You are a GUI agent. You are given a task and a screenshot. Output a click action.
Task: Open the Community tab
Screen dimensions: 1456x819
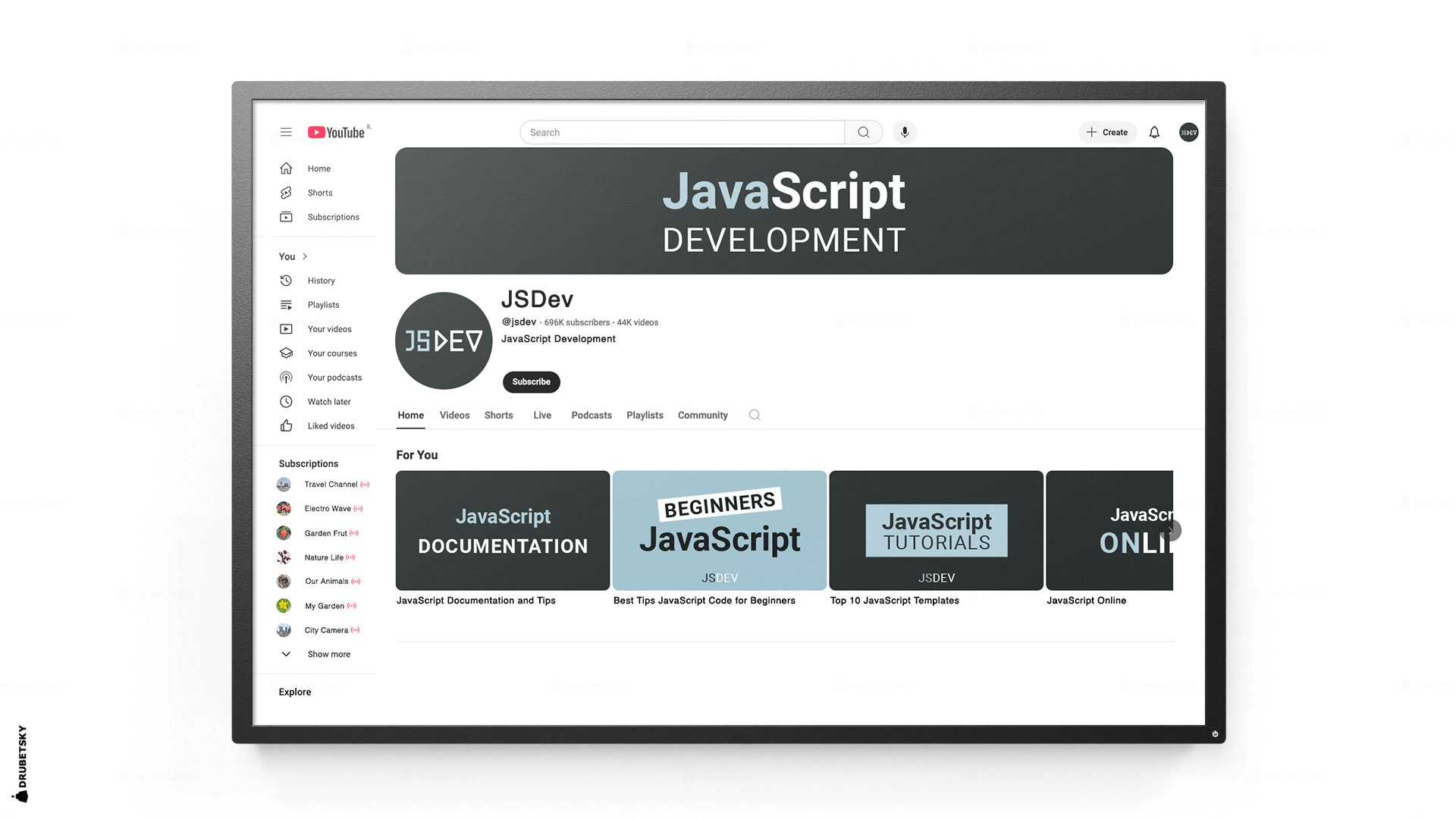tap(702, 415)
